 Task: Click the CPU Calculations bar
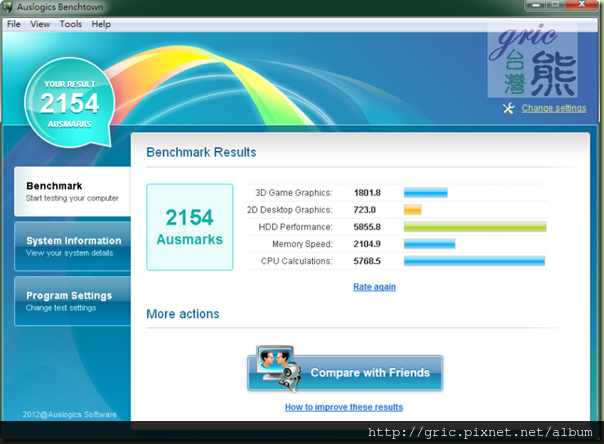474,261
